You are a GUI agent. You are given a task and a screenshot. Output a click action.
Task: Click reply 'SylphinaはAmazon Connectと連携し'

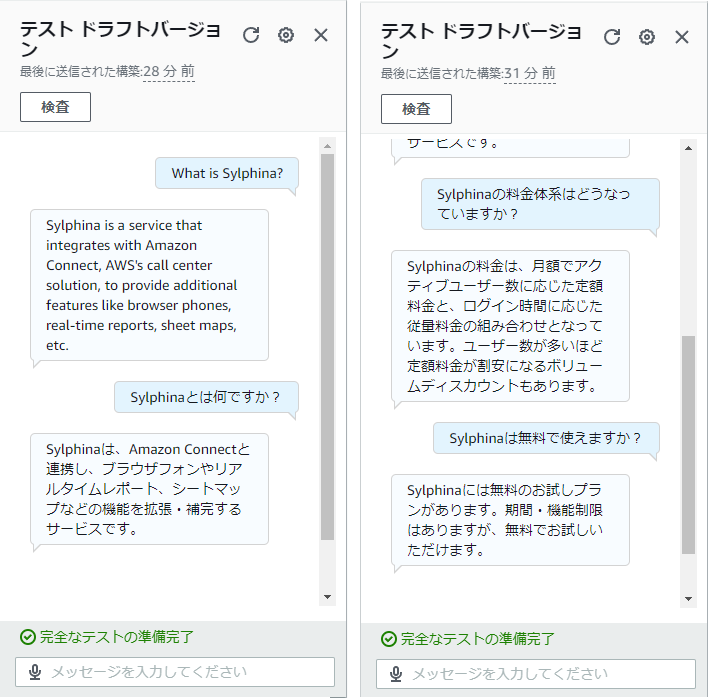[x=149, y=489]
